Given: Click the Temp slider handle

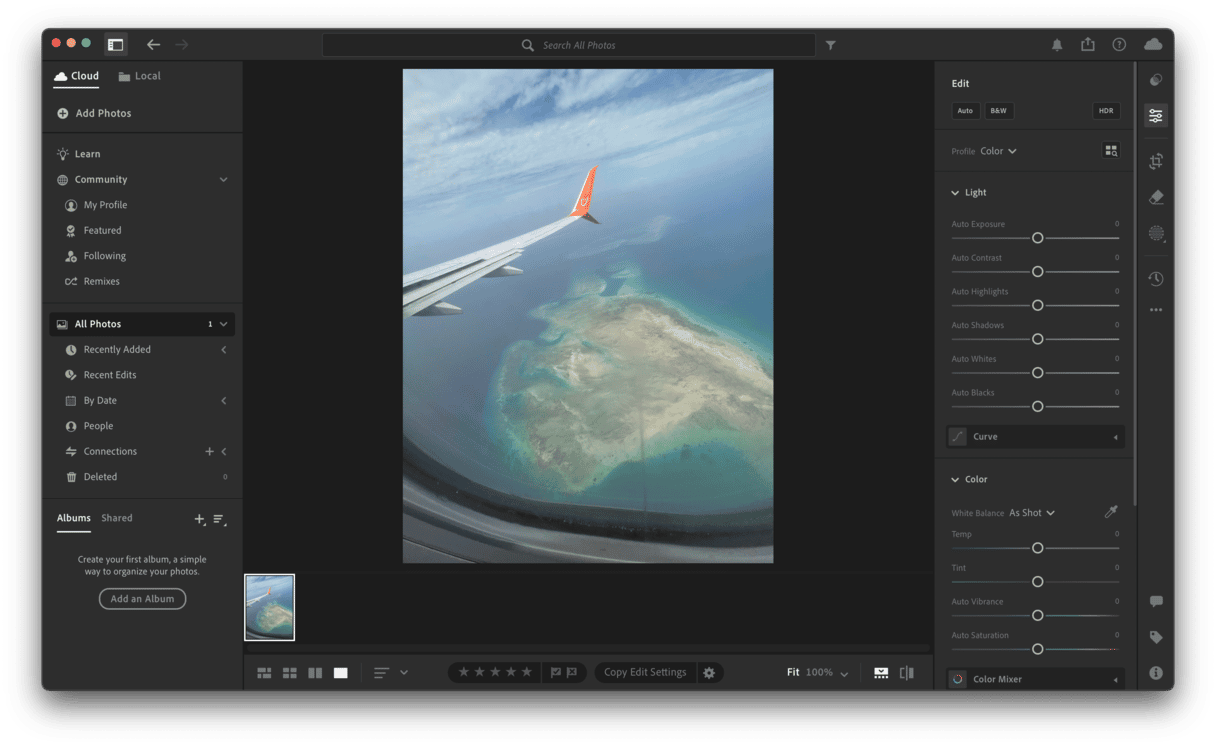Looking at the screenshot, I should pos(1037,548).
